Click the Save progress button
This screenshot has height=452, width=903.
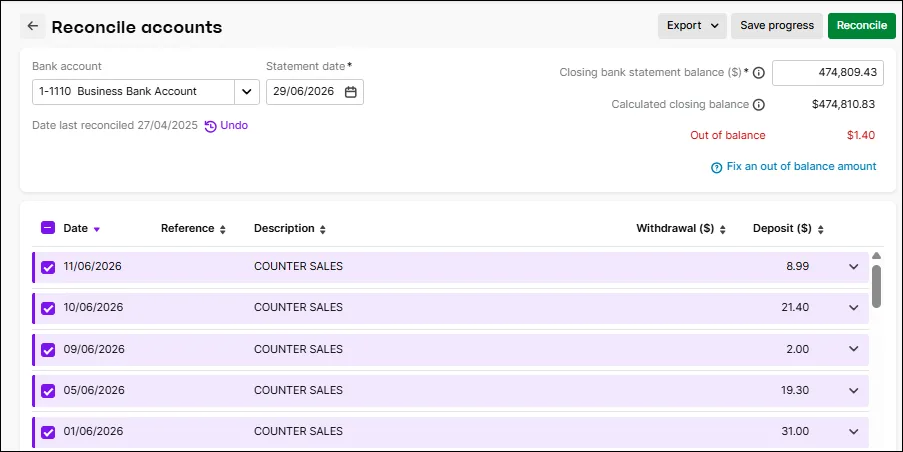click(777, 26)
